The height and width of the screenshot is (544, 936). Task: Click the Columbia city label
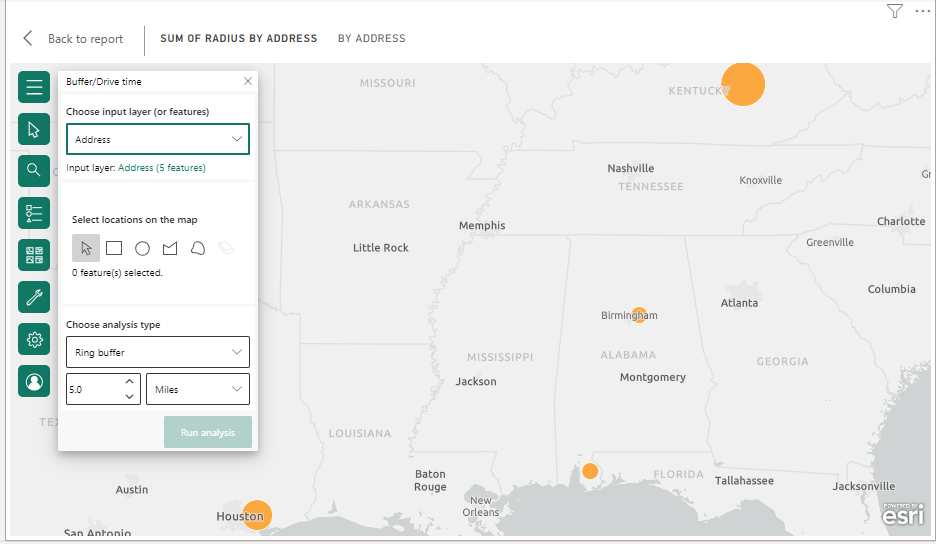click(x=891, y=289)
